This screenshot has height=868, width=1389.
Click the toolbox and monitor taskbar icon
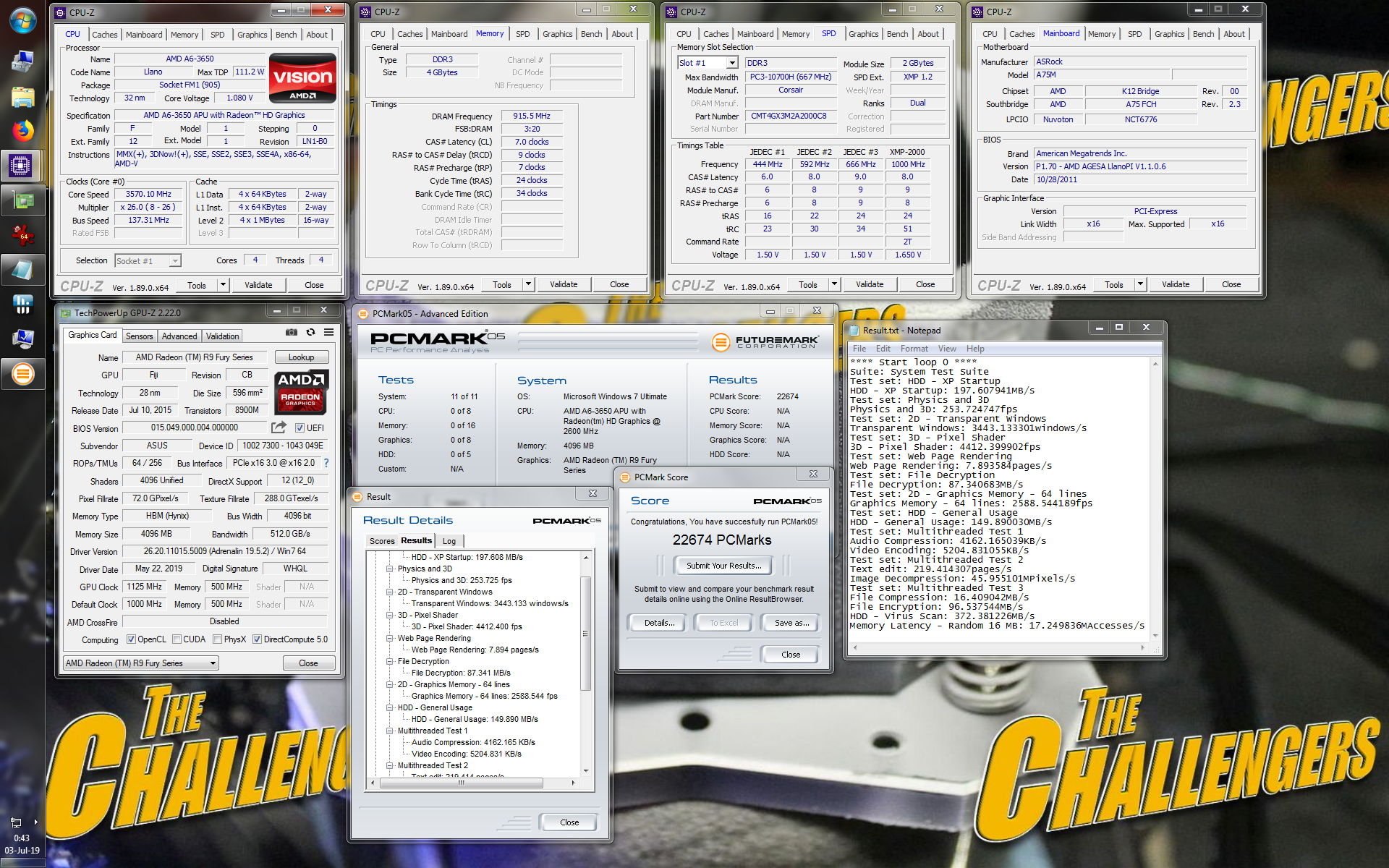pos(22,62)
